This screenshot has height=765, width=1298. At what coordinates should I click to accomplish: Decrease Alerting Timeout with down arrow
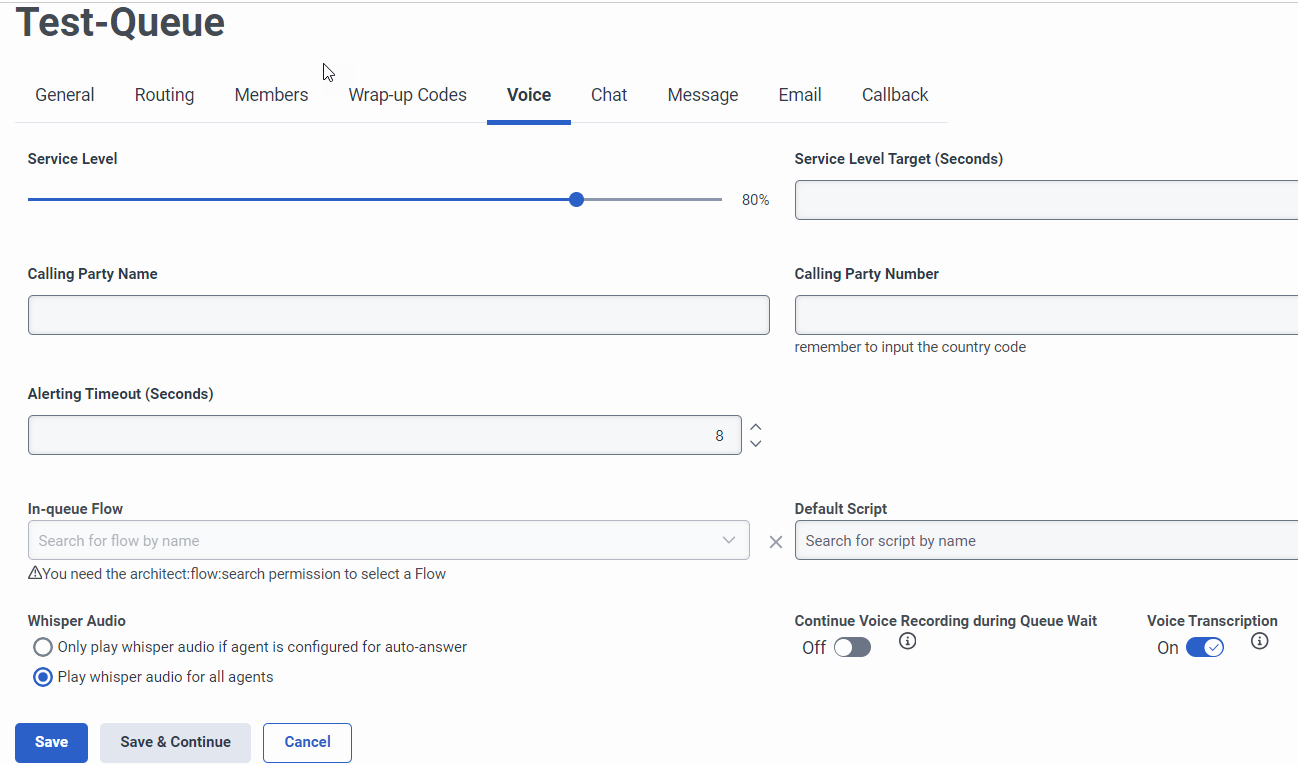(x=756, y=443)
